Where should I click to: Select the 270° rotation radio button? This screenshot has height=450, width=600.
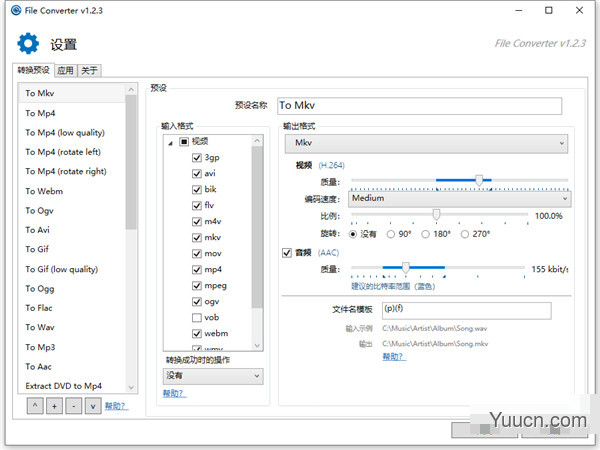pyautogui.click(x=465, y=234)
